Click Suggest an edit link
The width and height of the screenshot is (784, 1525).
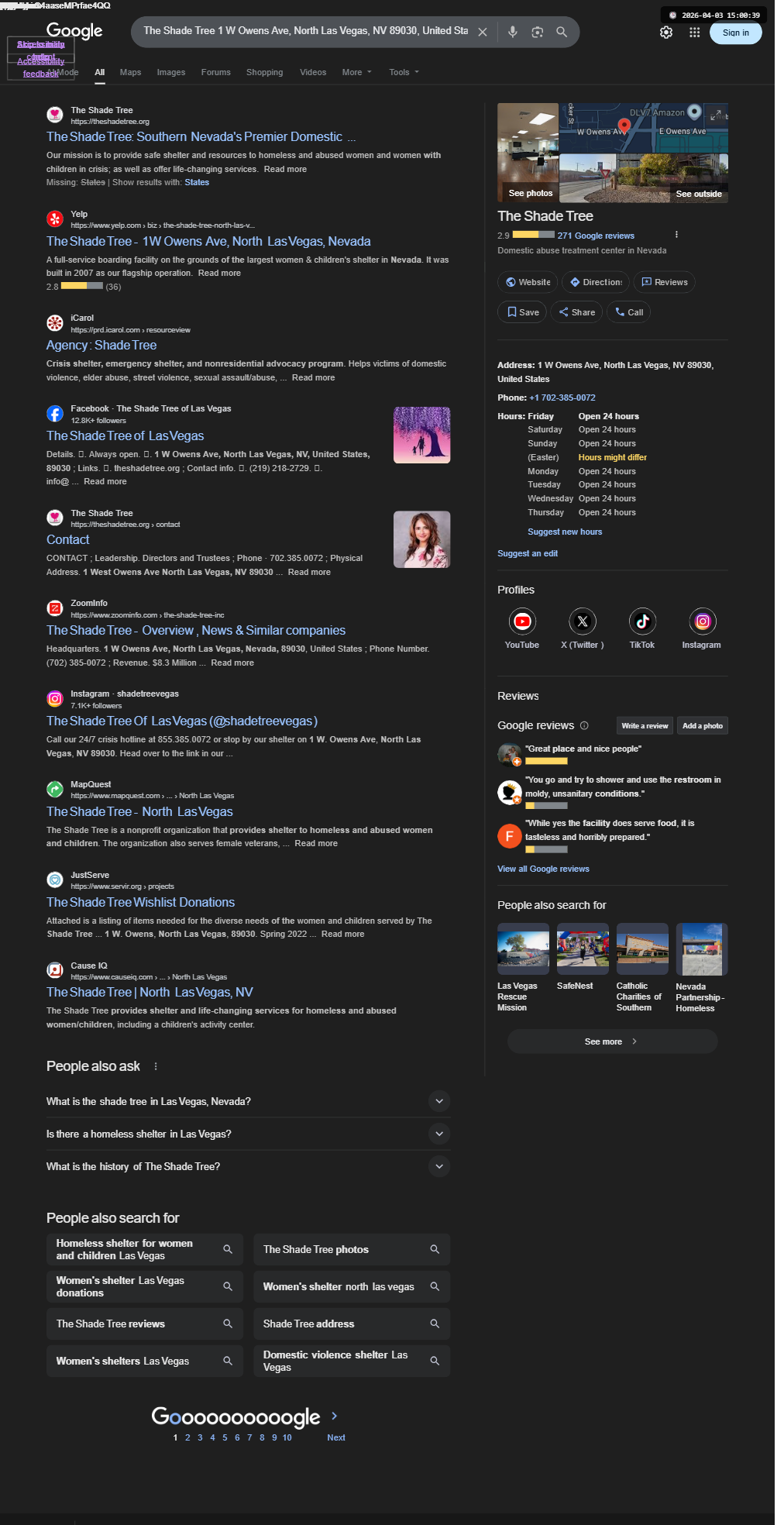point(528,553)
